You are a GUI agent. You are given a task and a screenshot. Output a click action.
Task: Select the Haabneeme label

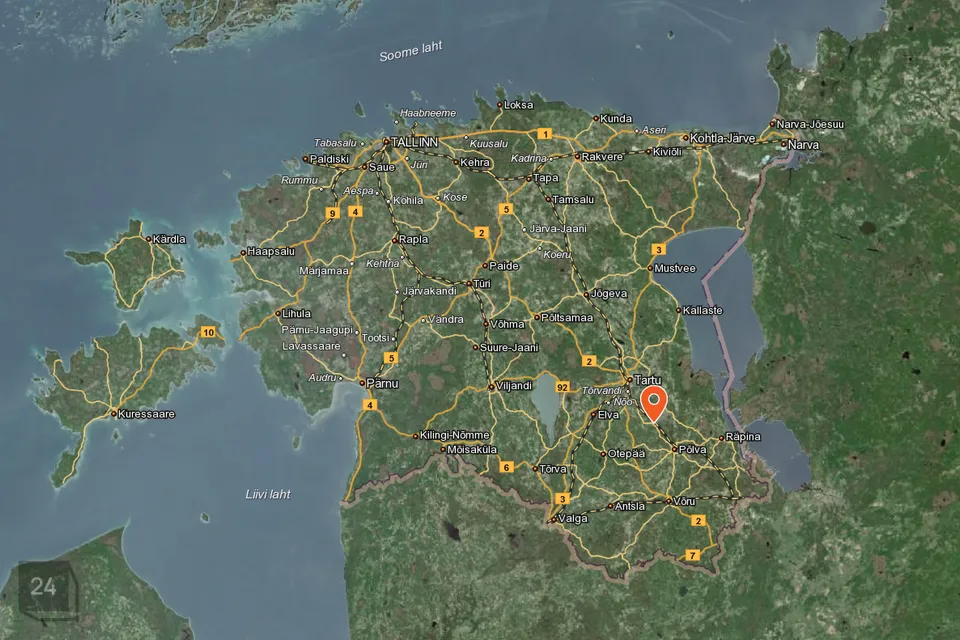[x=428, y=113]
